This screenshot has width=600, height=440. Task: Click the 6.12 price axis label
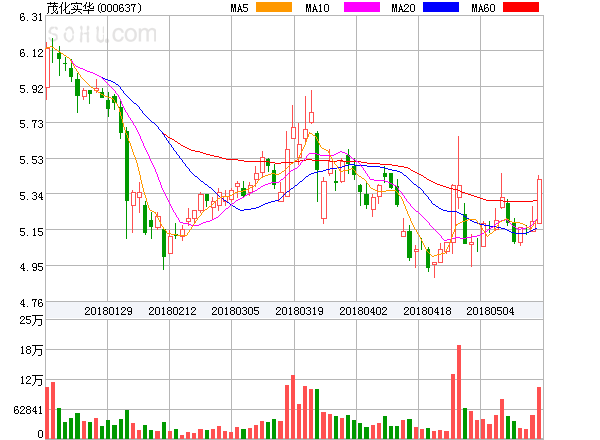click(x=31, y=53)
